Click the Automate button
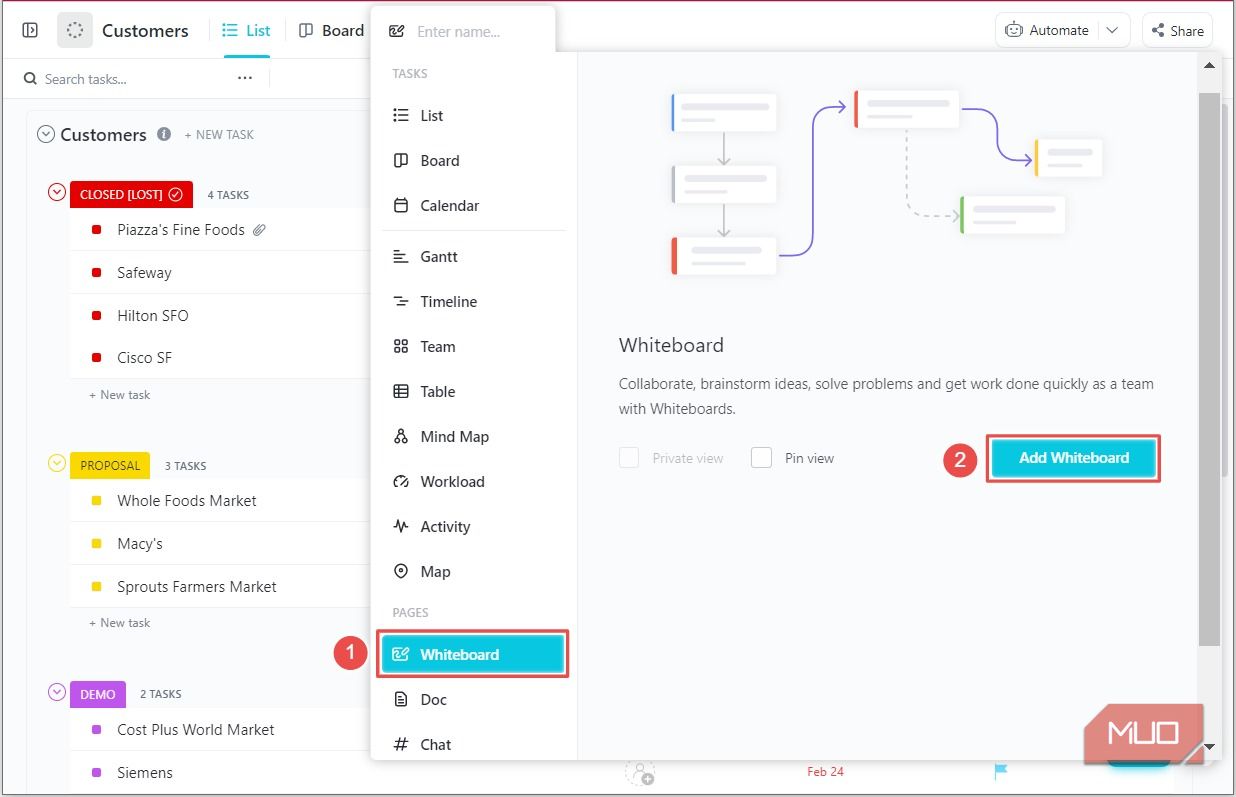 pyautogui.click(x=1047, y=30)
